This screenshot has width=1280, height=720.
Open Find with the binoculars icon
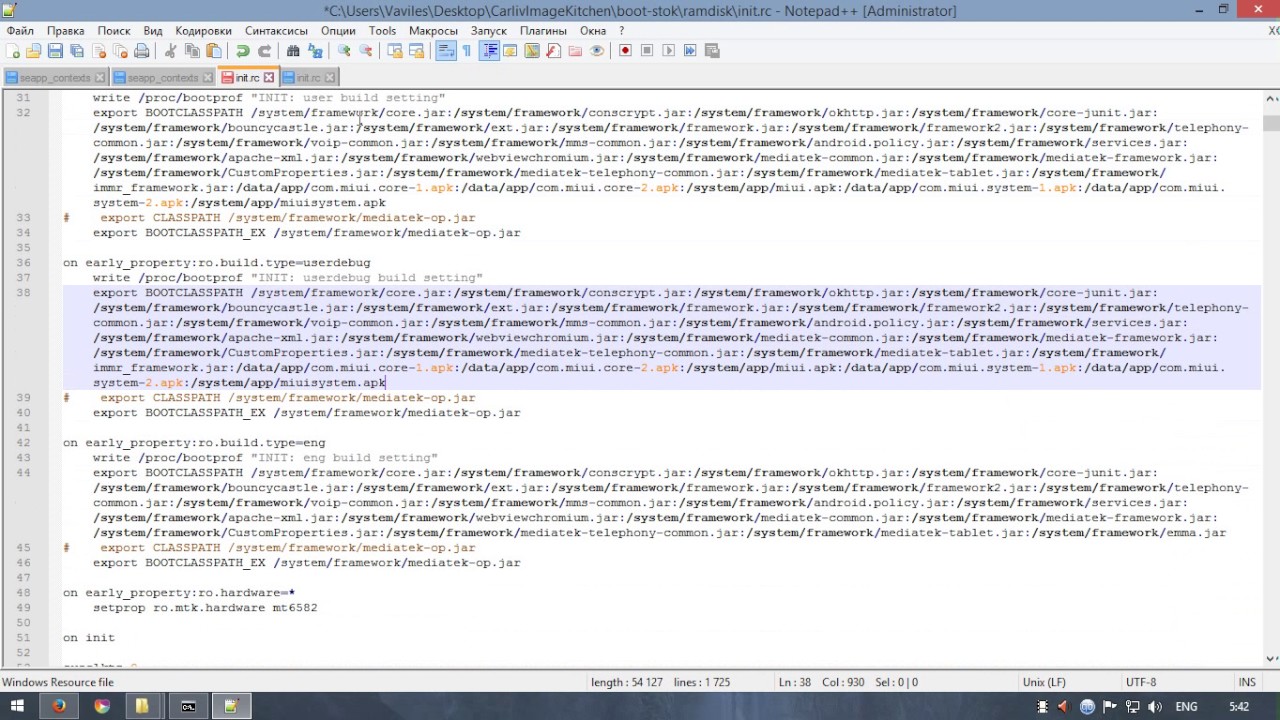[x=293, y=51]
